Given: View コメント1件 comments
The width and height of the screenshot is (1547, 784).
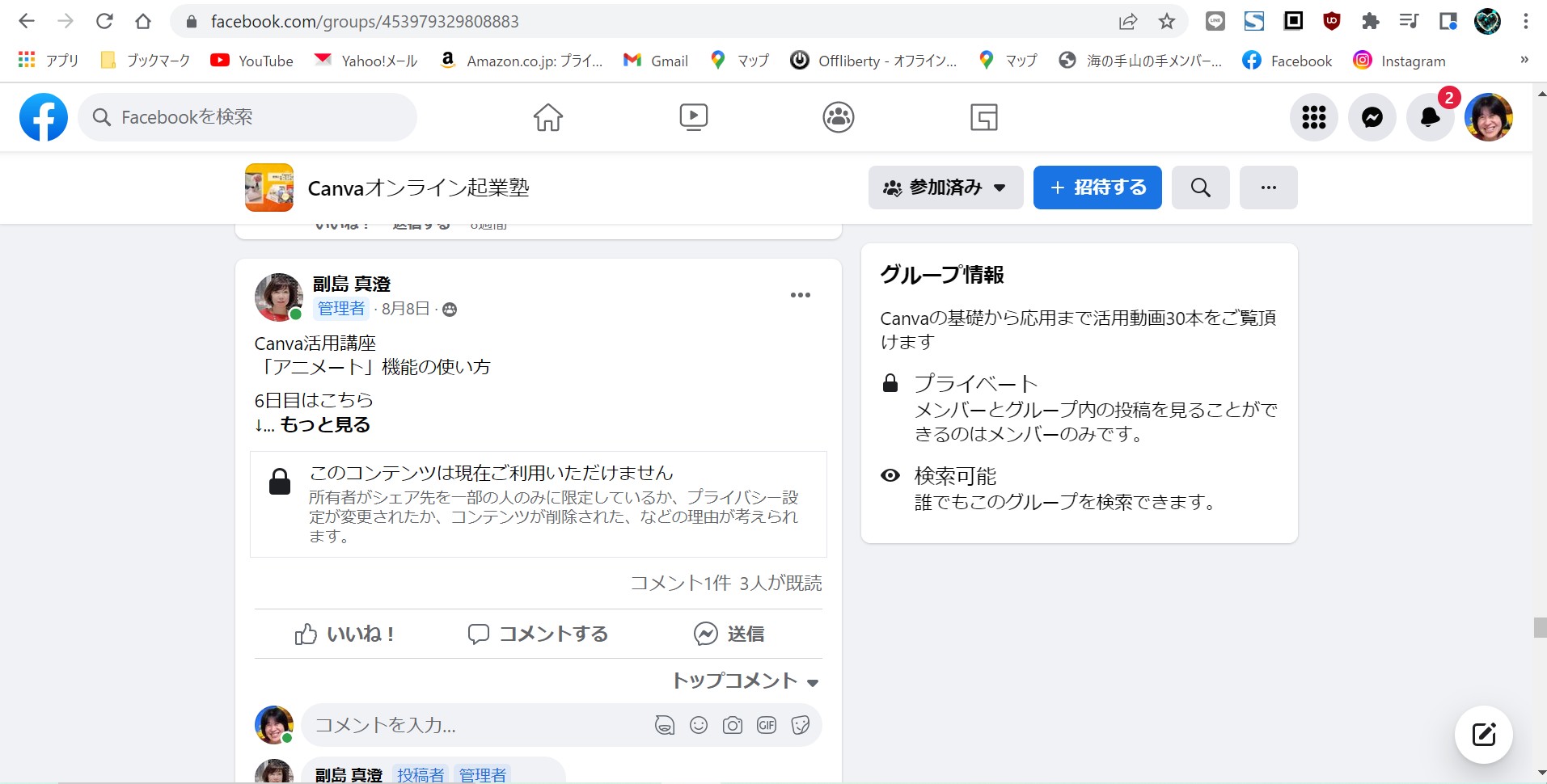Looking at the screenshot, I should (x=681, y=583).
